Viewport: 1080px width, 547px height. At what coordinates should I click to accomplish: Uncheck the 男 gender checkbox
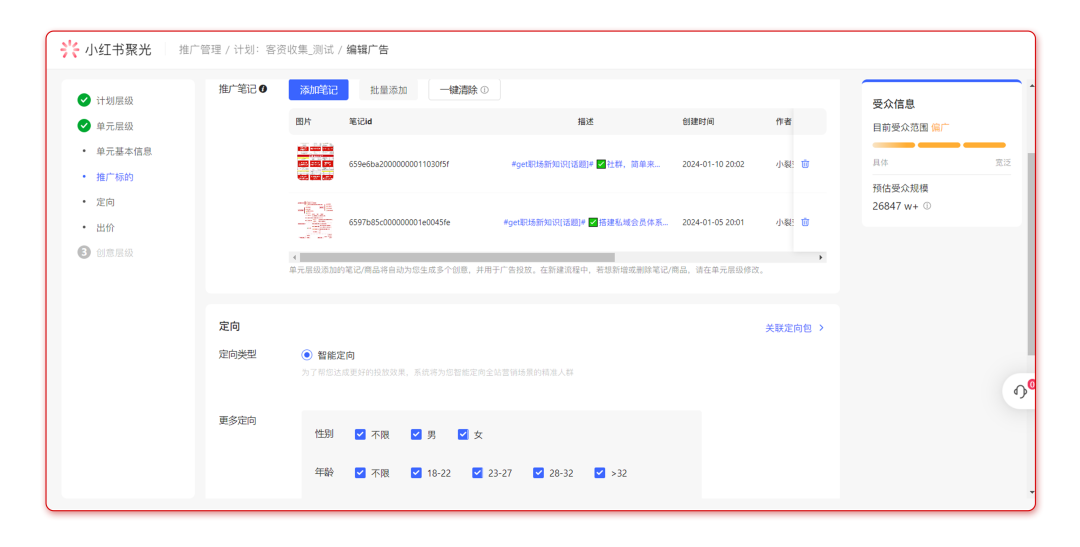[x=416, y=435]
